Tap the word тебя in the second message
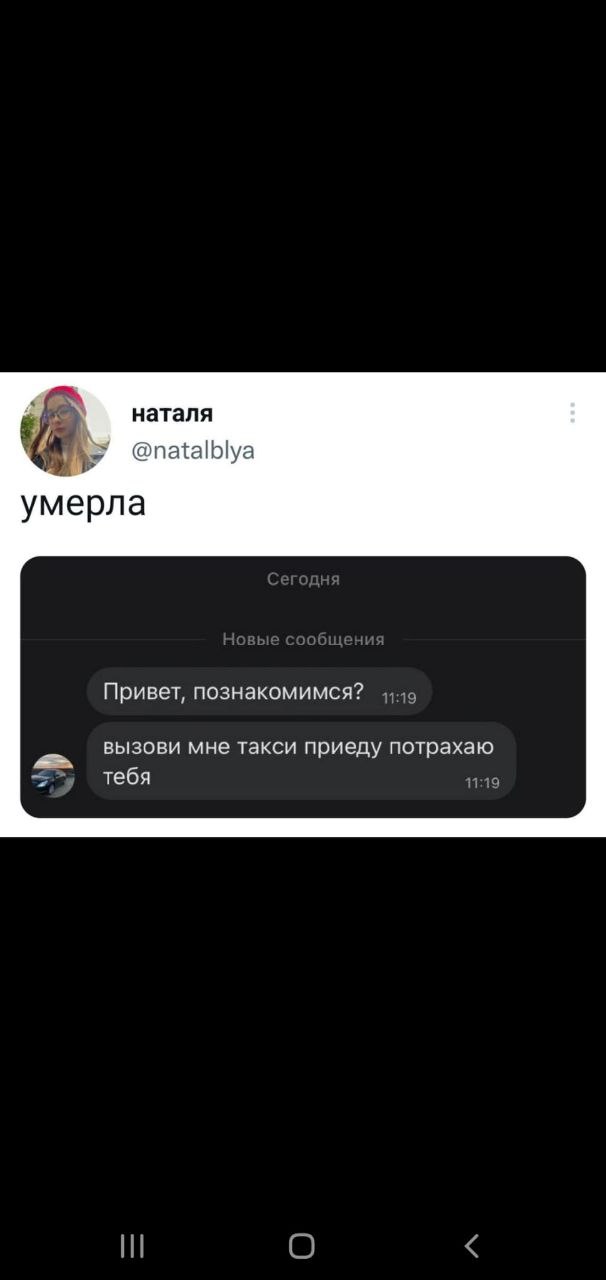This screenshot has width=606, height=1280. tap(127, 776)
